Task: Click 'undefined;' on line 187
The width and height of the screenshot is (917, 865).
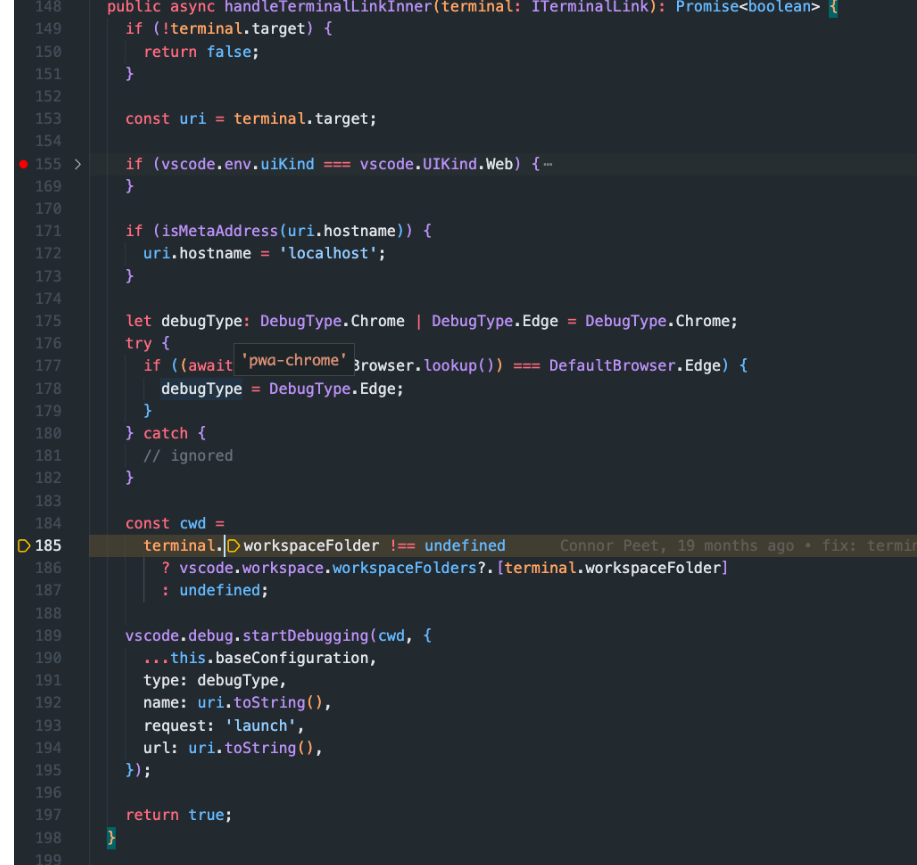Action: (223, 590)
